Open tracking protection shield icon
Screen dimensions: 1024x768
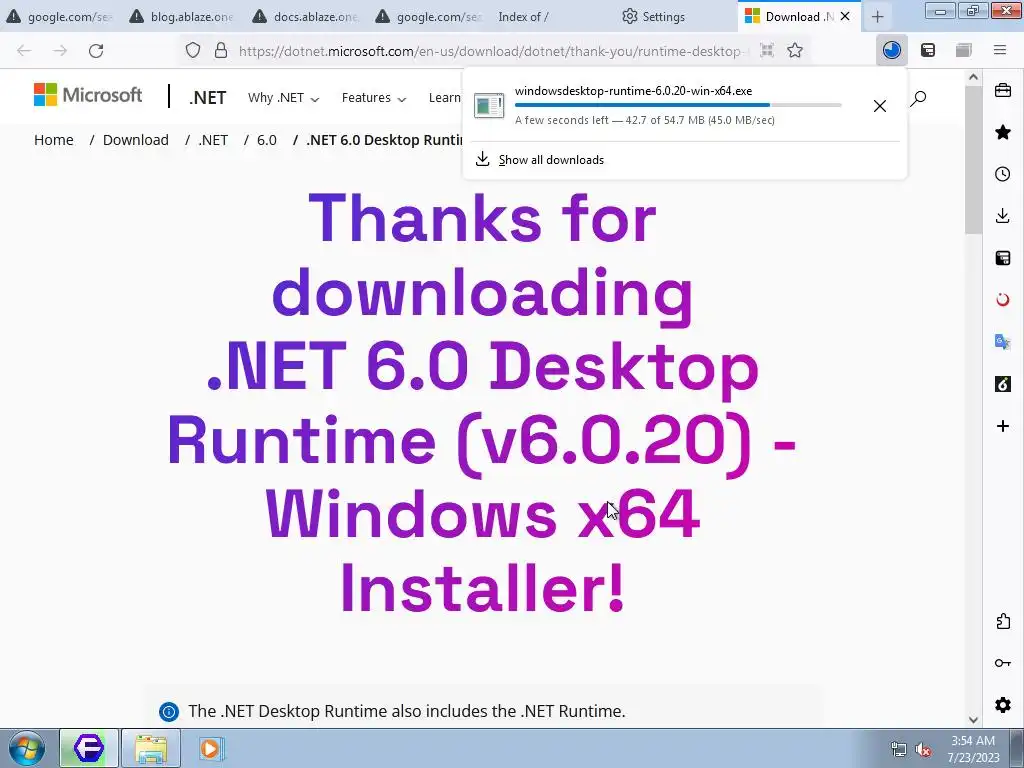193,50
